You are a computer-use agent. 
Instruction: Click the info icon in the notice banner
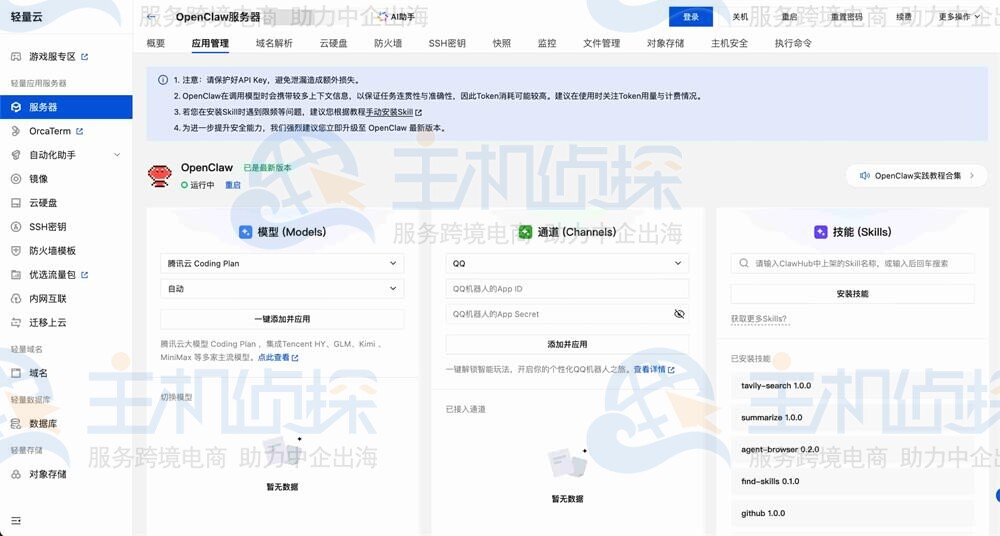[x=163, y=80]
